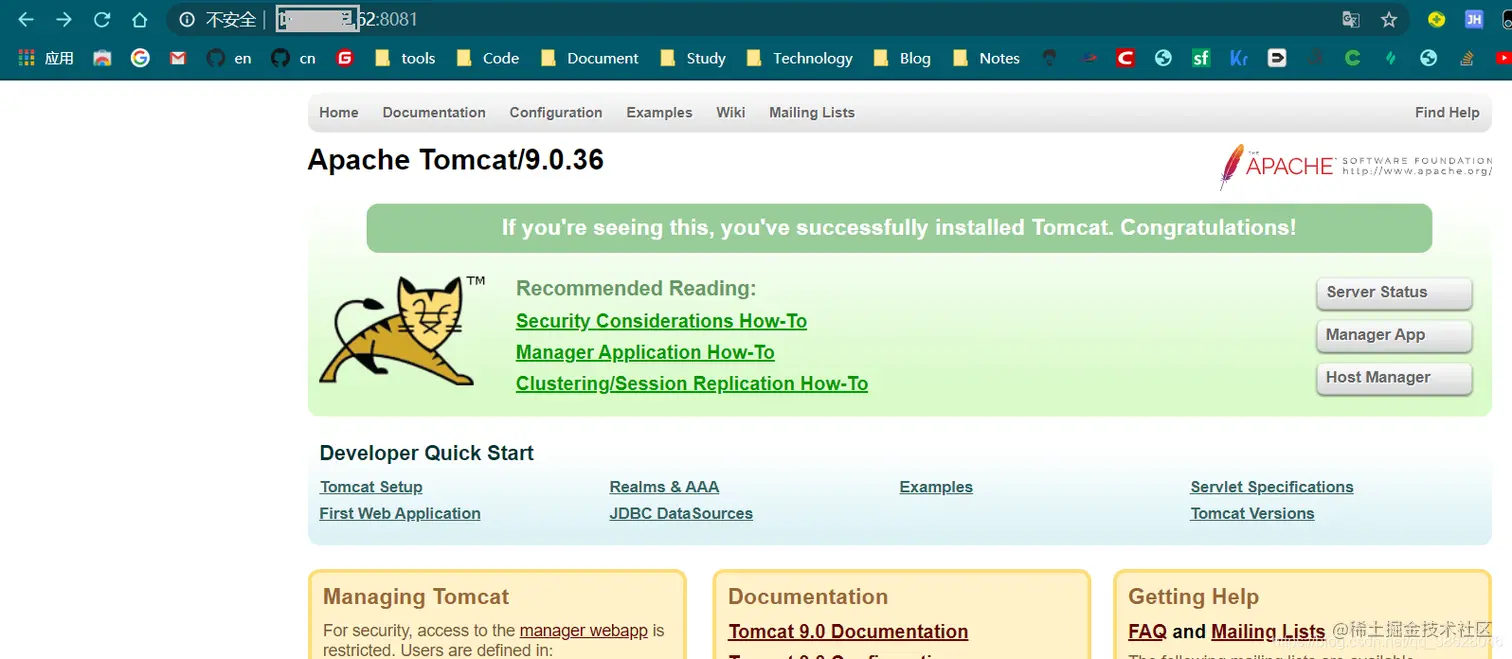Open the GitHub en bookmark
This screenshot has height=659, width=1512.
point(229,58)
